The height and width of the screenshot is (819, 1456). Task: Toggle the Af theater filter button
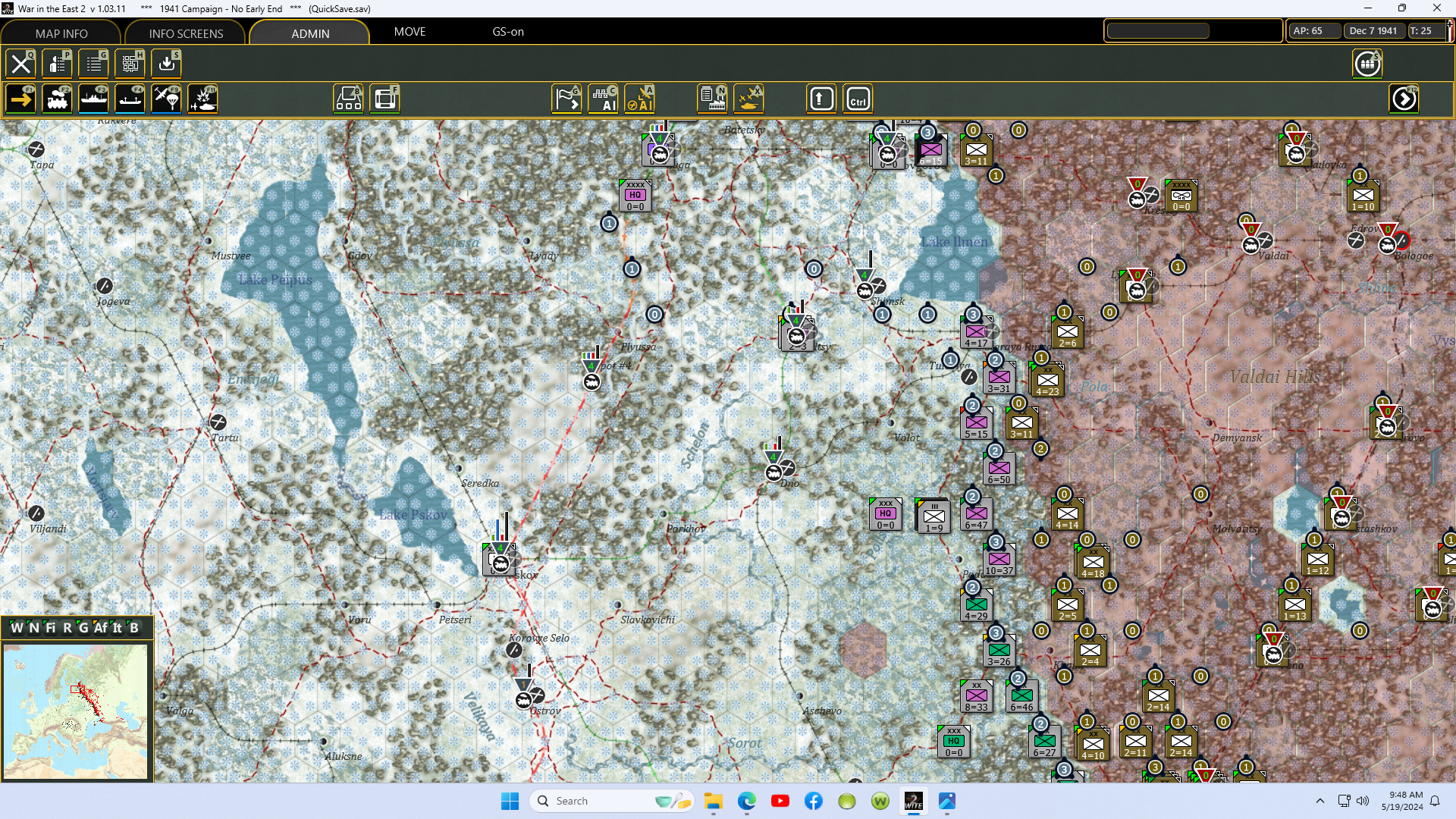(x=100, y=628)
